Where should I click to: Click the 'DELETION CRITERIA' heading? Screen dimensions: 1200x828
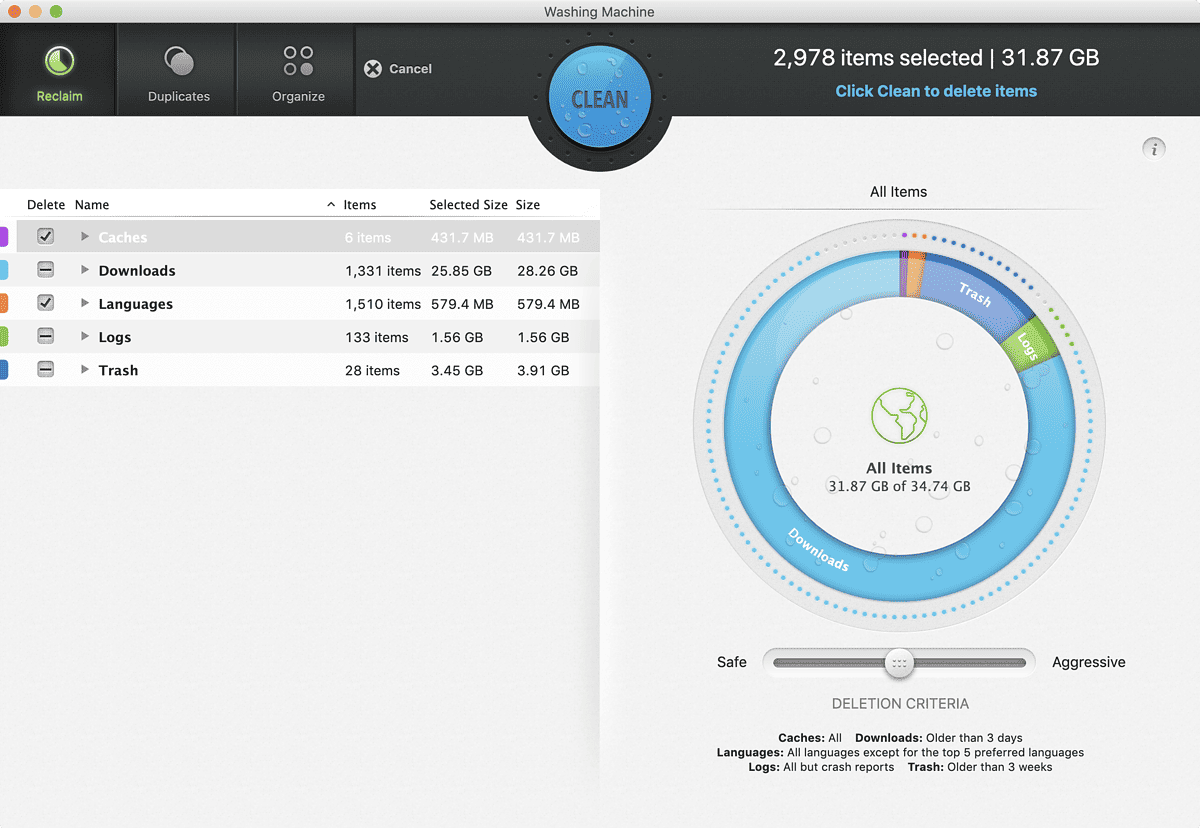[900, 704]
